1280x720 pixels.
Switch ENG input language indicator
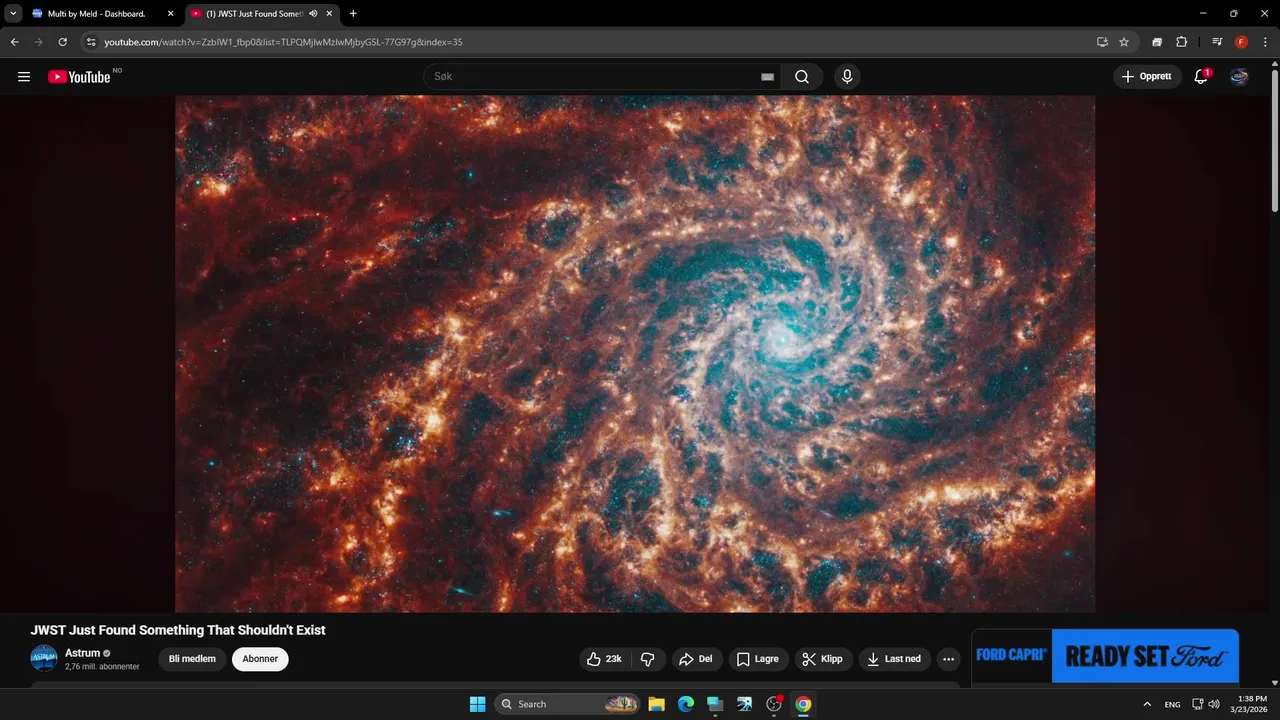pos(1172,704)
